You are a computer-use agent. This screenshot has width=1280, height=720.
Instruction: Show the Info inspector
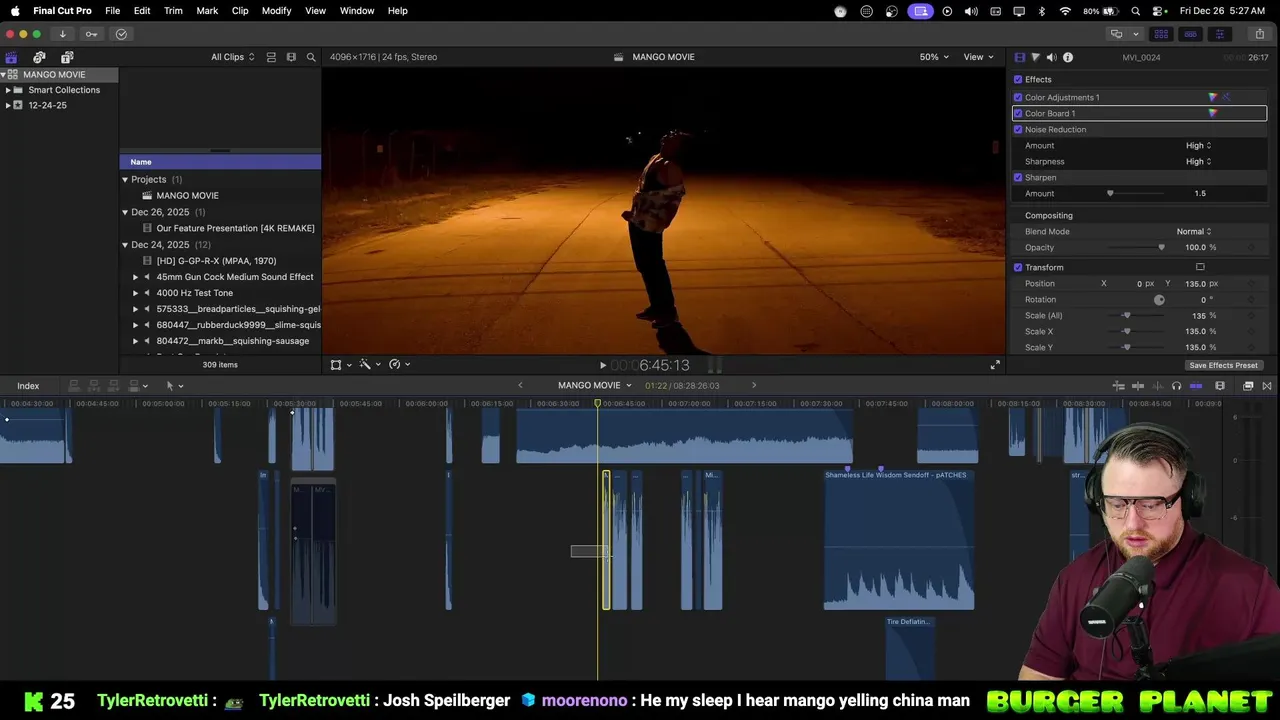[1068, 57]
